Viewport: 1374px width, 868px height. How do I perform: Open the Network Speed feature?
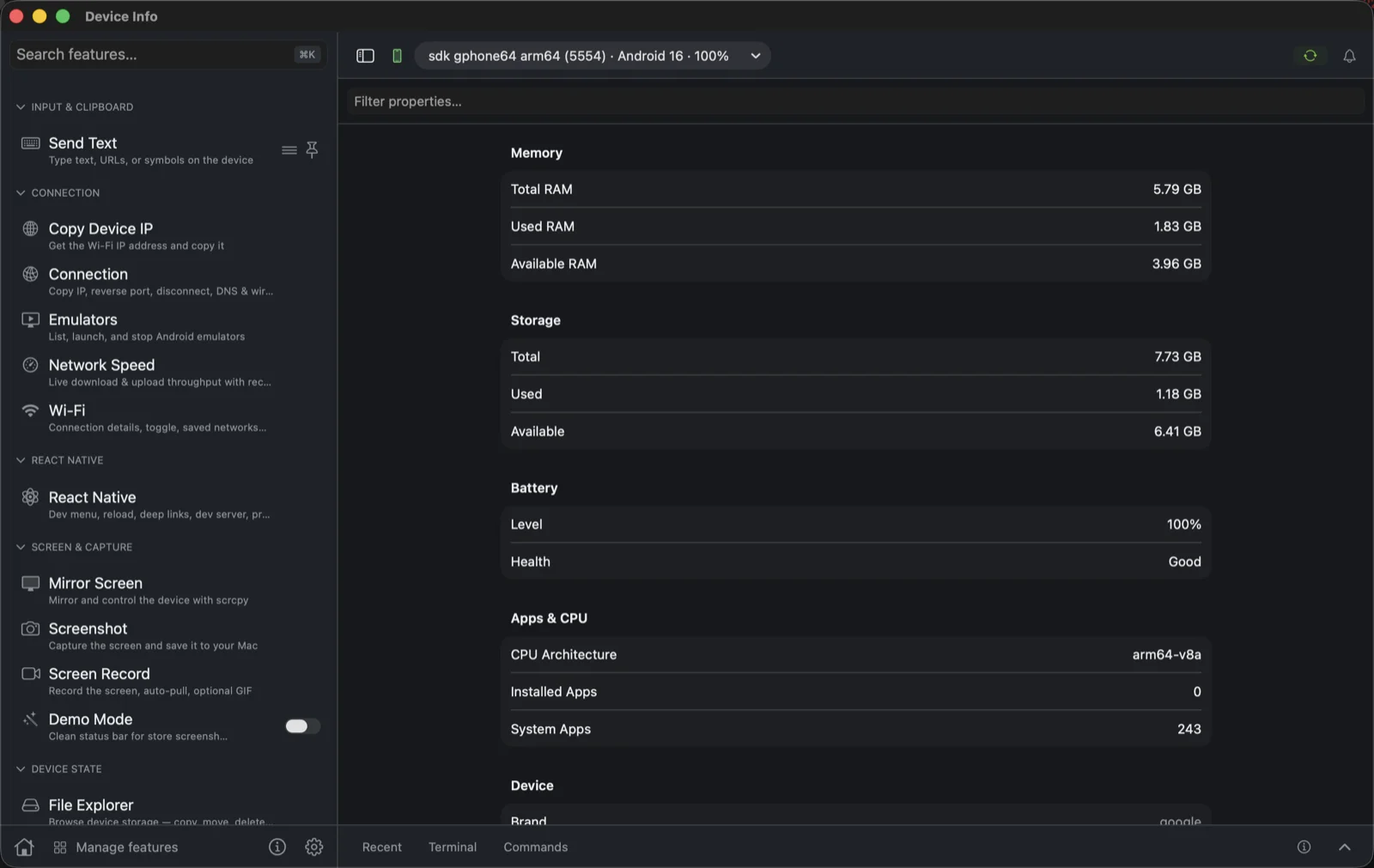click(x=168, y=373)
